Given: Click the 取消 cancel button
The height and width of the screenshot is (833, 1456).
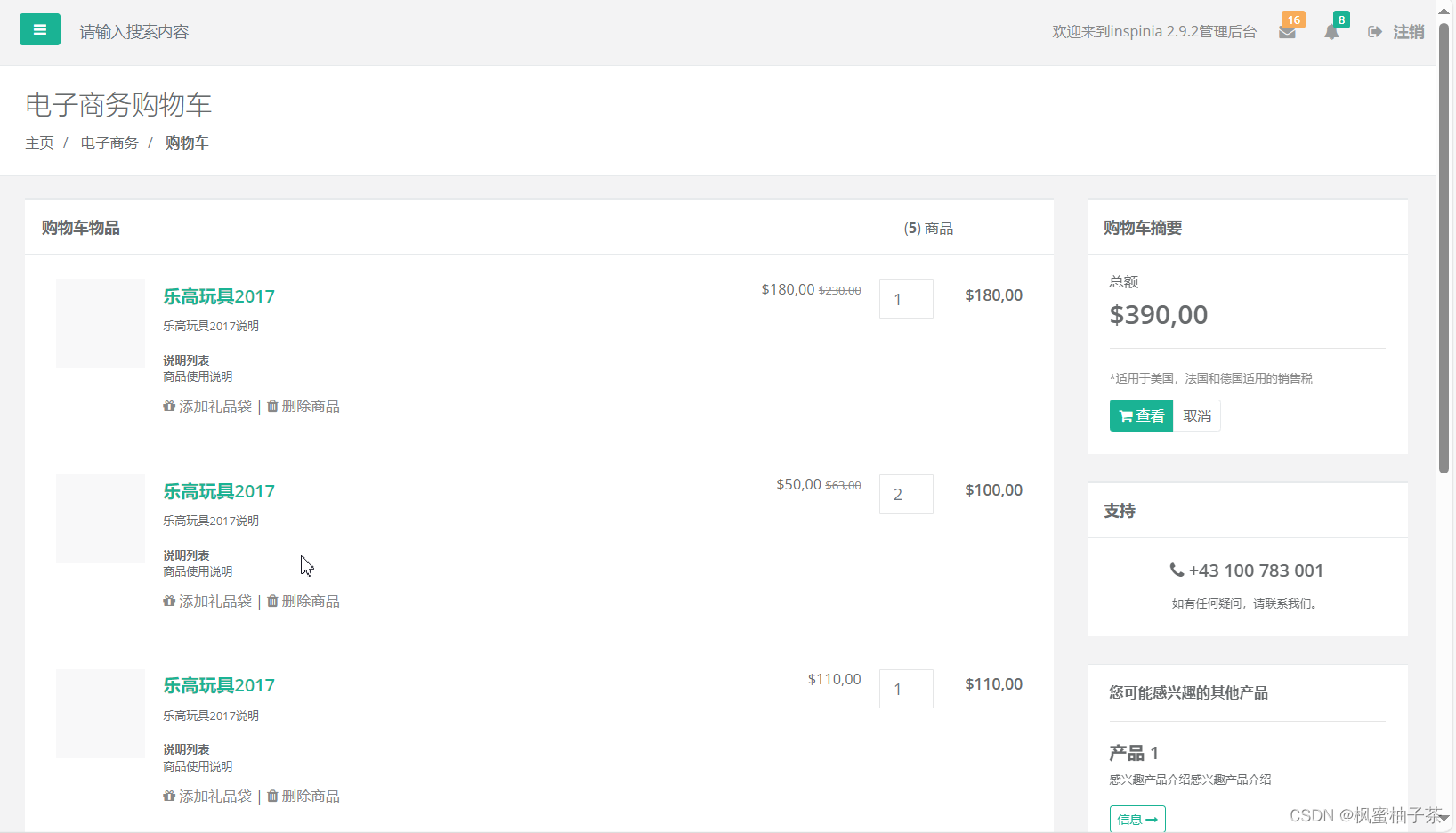Looking at the screenshot, I should (x=1197, y=416).
